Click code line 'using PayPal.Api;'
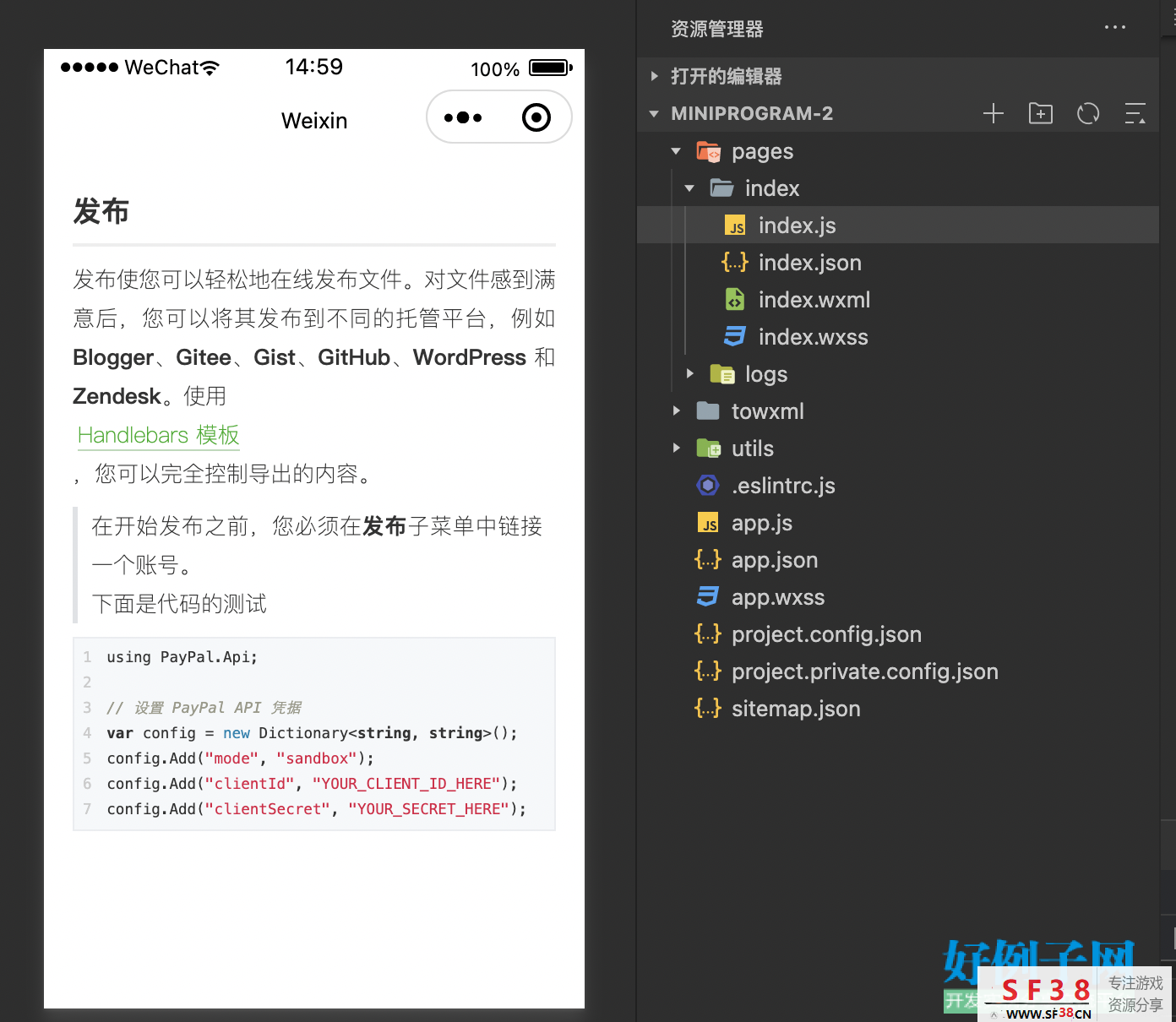This screenshot has width=1176, height=1022. [x=182, y=657]
